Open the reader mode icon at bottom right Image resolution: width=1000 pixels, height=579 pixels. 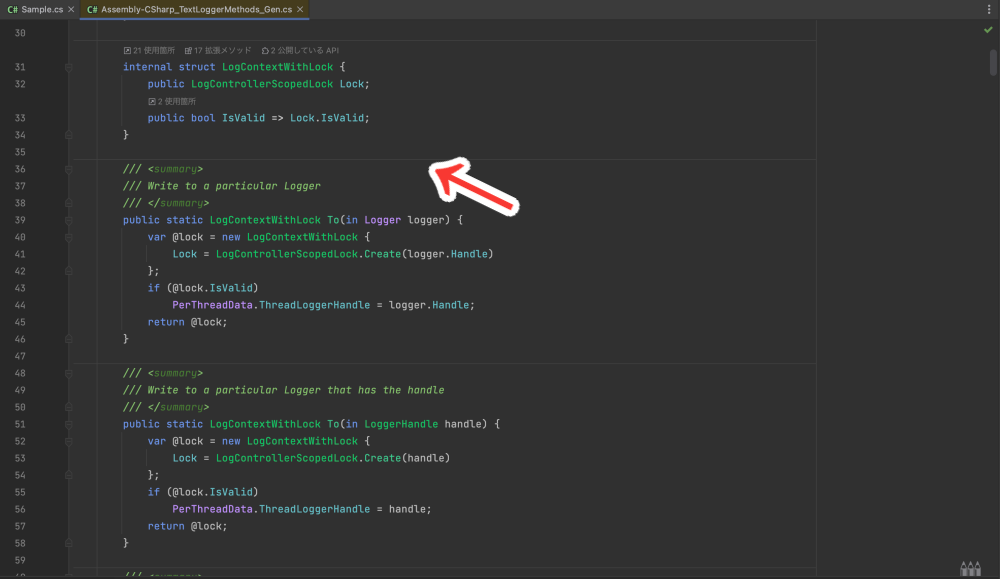pos(970,568)
